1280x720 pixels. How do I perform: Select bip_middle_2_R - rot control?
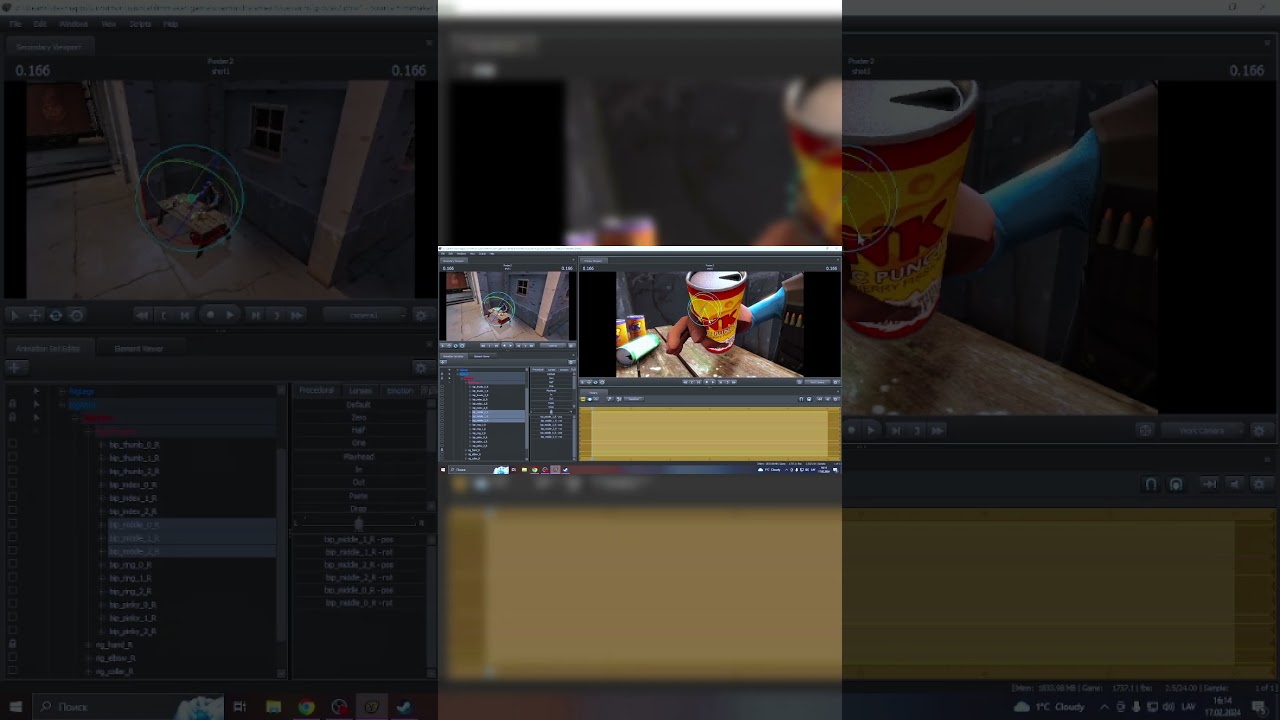coord(358,577)
